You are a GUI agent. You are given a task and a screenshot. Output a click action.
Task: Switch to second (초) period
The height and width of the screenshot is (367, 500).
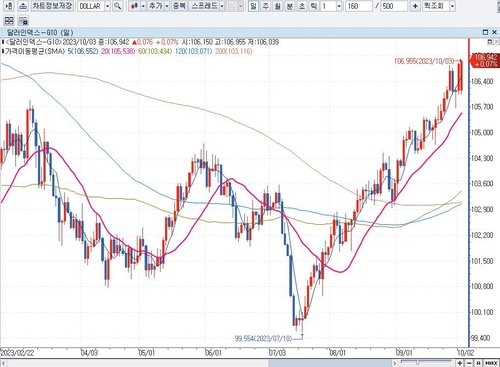(x=301, y=6)
